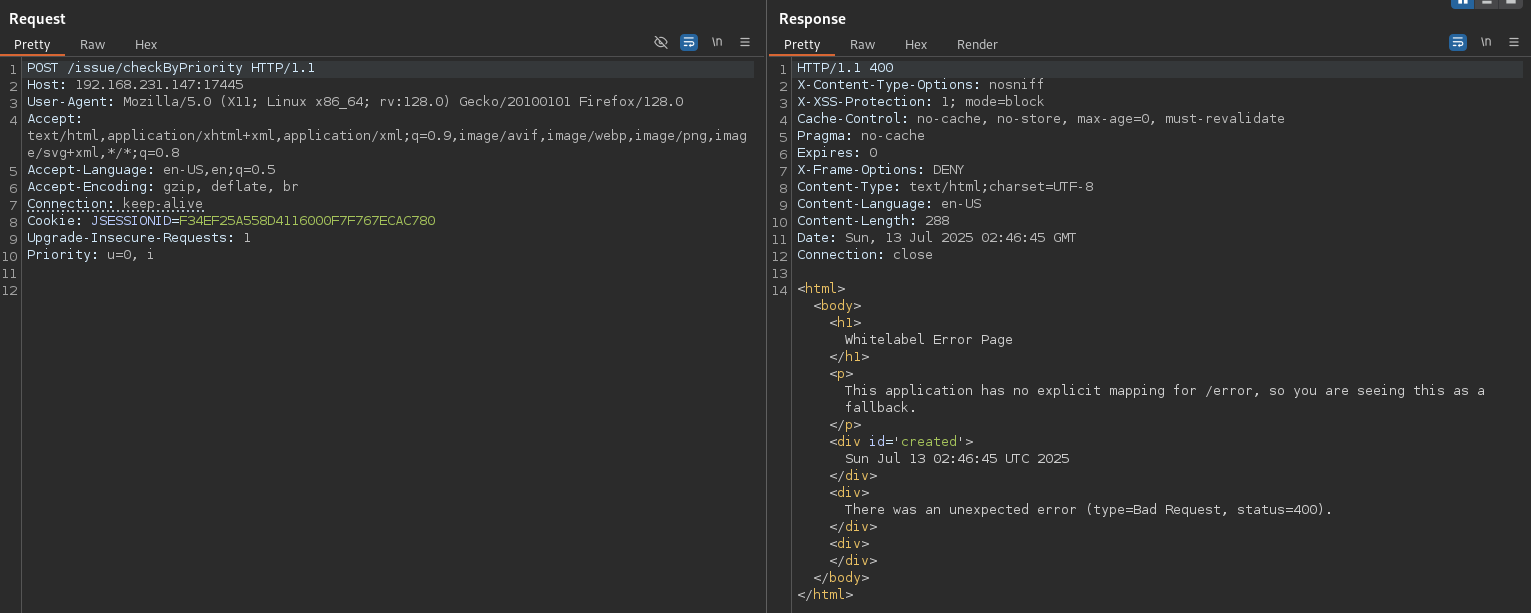Switch the Request view to Hex
The image size is (1531, 613).
146,44
